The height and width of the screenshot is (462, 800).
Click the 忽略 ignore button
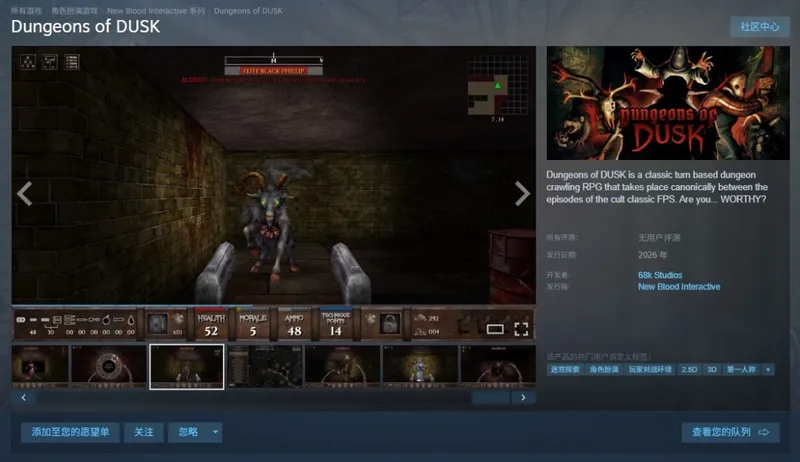188,432
